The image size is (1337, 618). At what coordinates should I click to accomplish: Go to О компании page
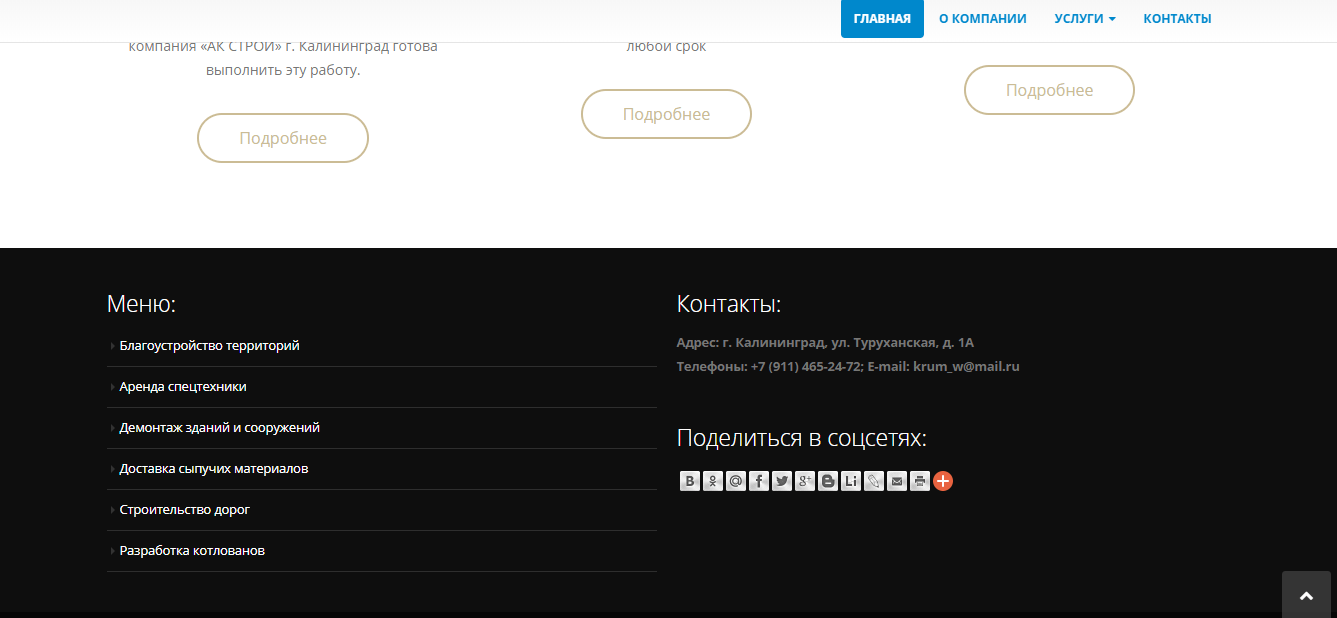(983, 19)
